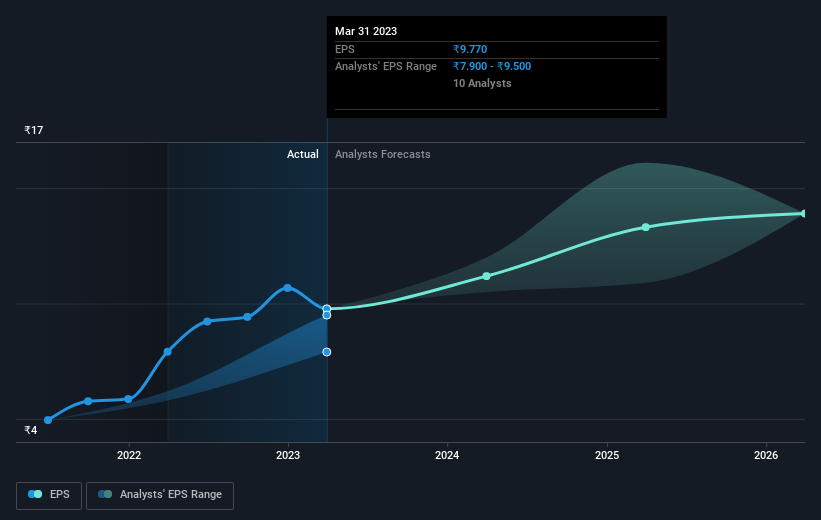
Task: Click the Analysts Forecasts section label
Action: pos(383,154)
